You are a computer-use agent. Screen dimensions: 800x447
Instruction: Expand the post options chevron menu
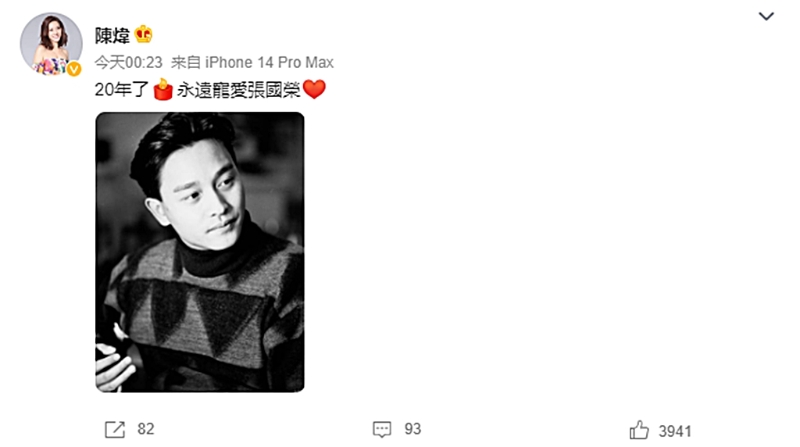[766, 16]
